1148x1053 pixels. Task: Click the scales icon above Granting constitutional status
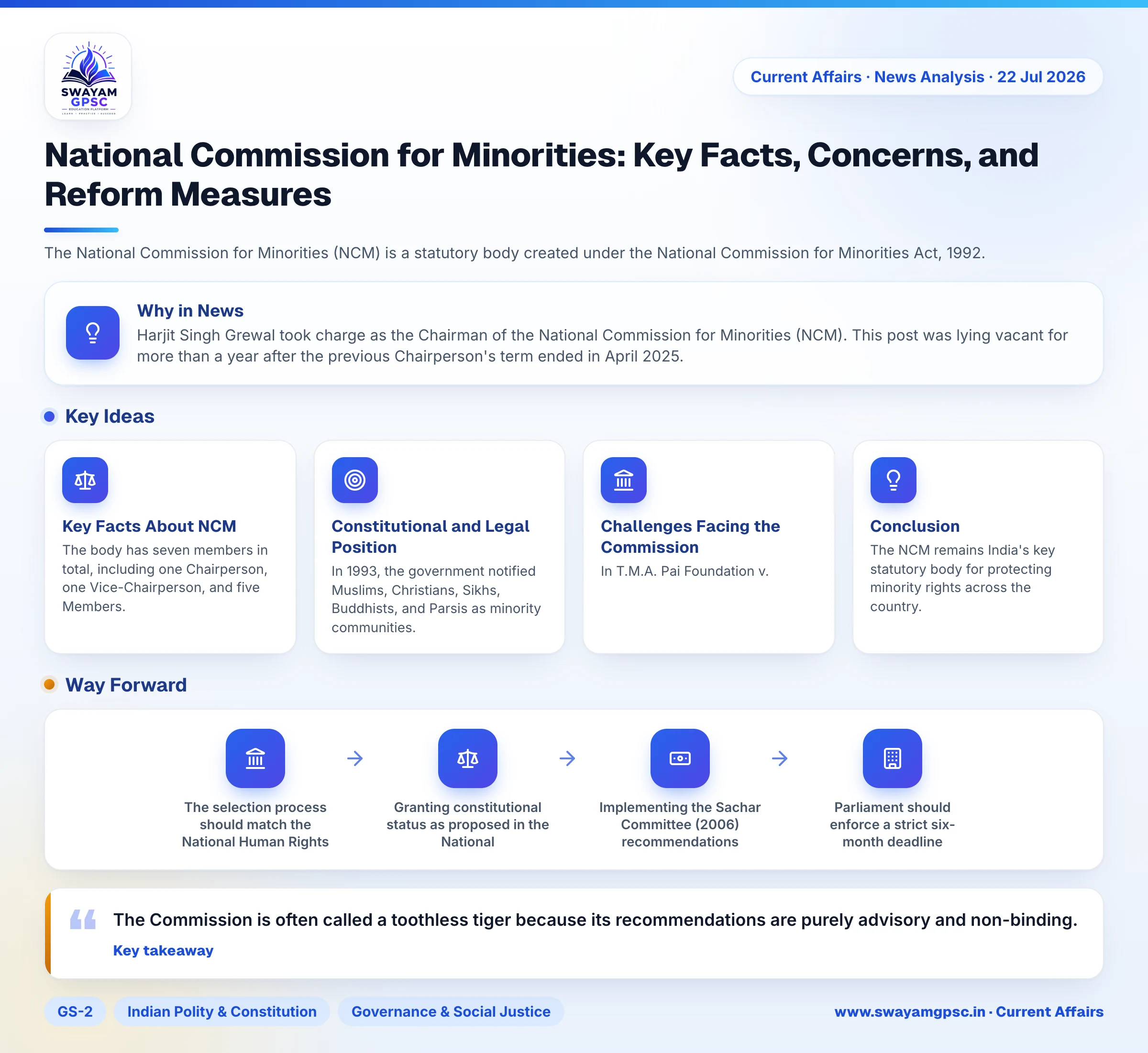point(467,758)
